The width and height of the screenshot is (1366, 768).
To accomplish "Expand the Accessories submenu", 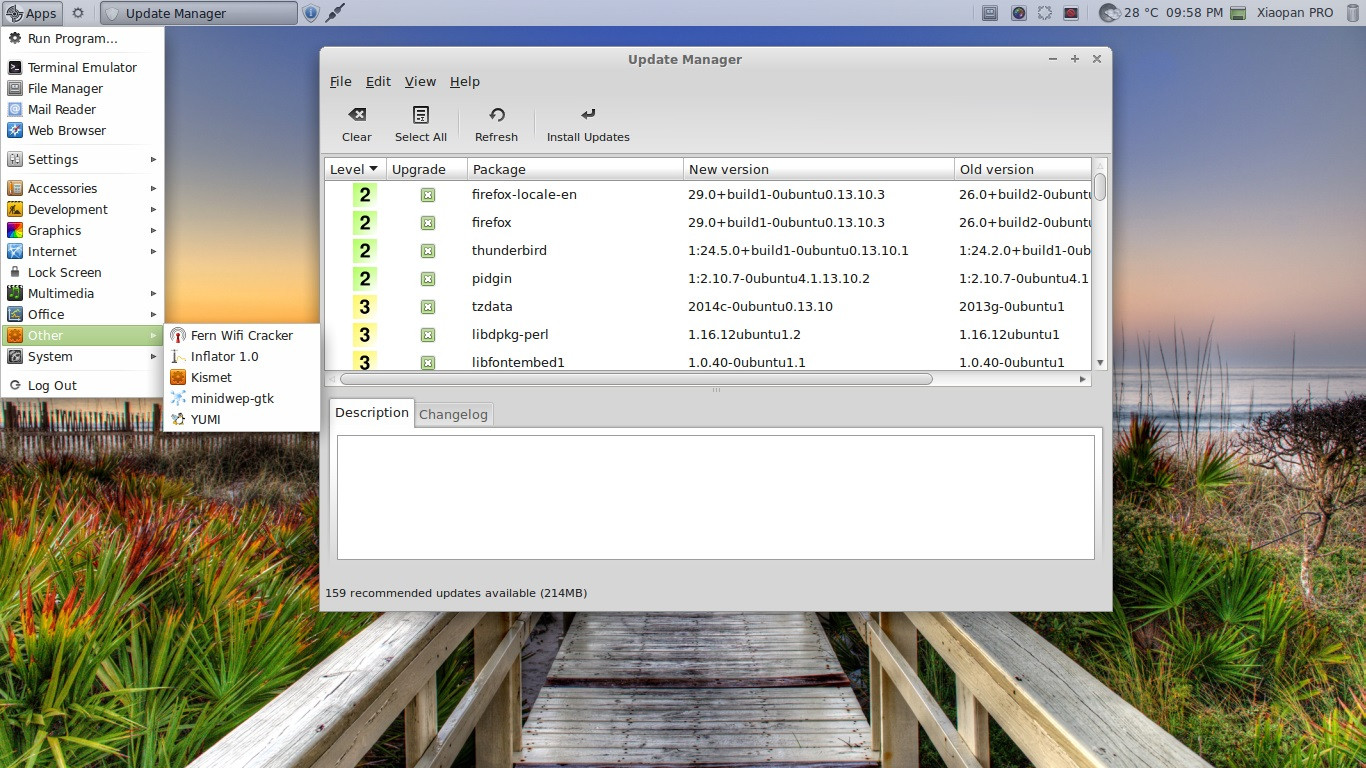I will [x=82, y=188].
